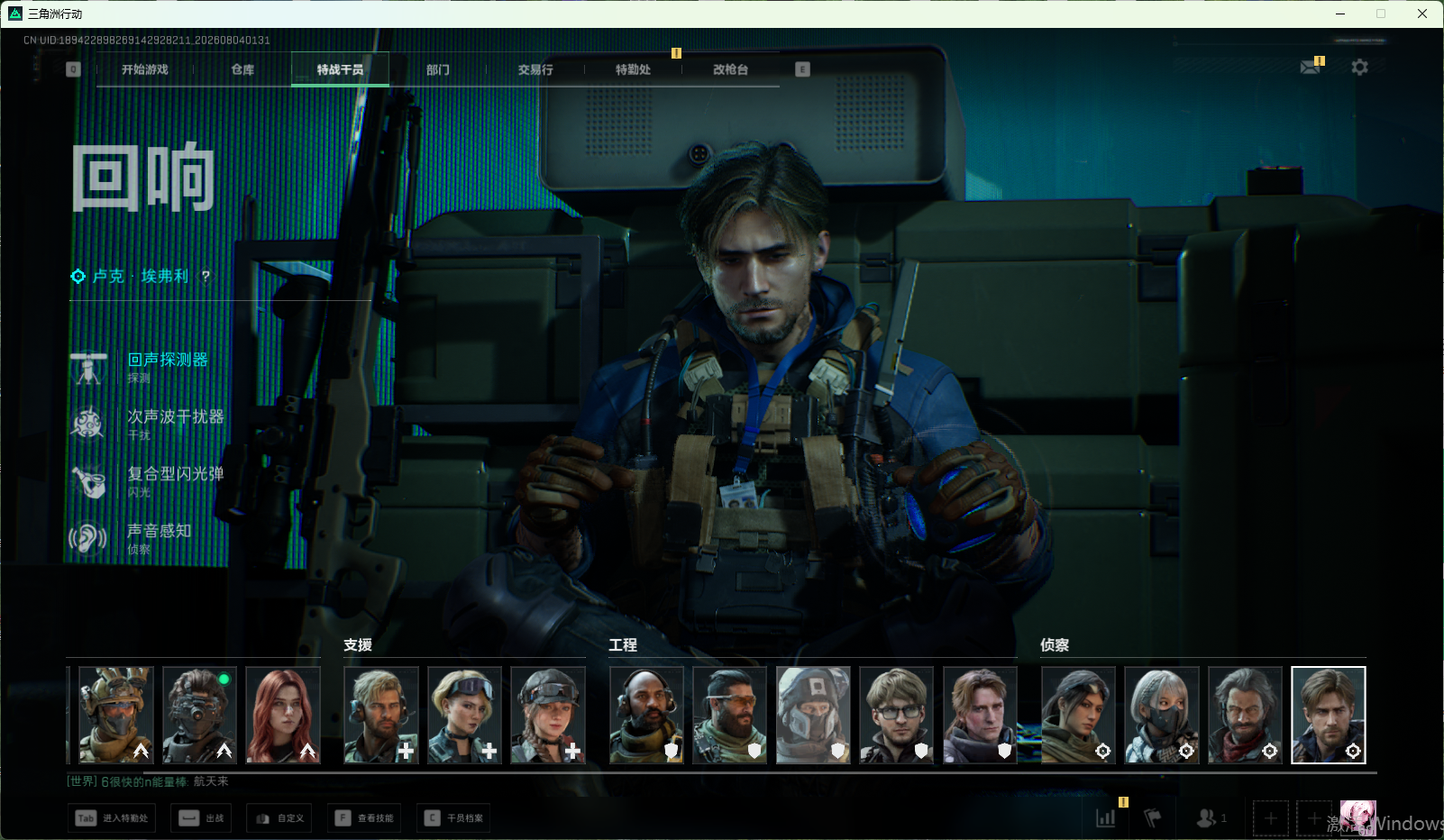The height and width of the screenshot is (840, 1444).
Task: Click the 世界 chat message line
Action: (x=148, y=781)
